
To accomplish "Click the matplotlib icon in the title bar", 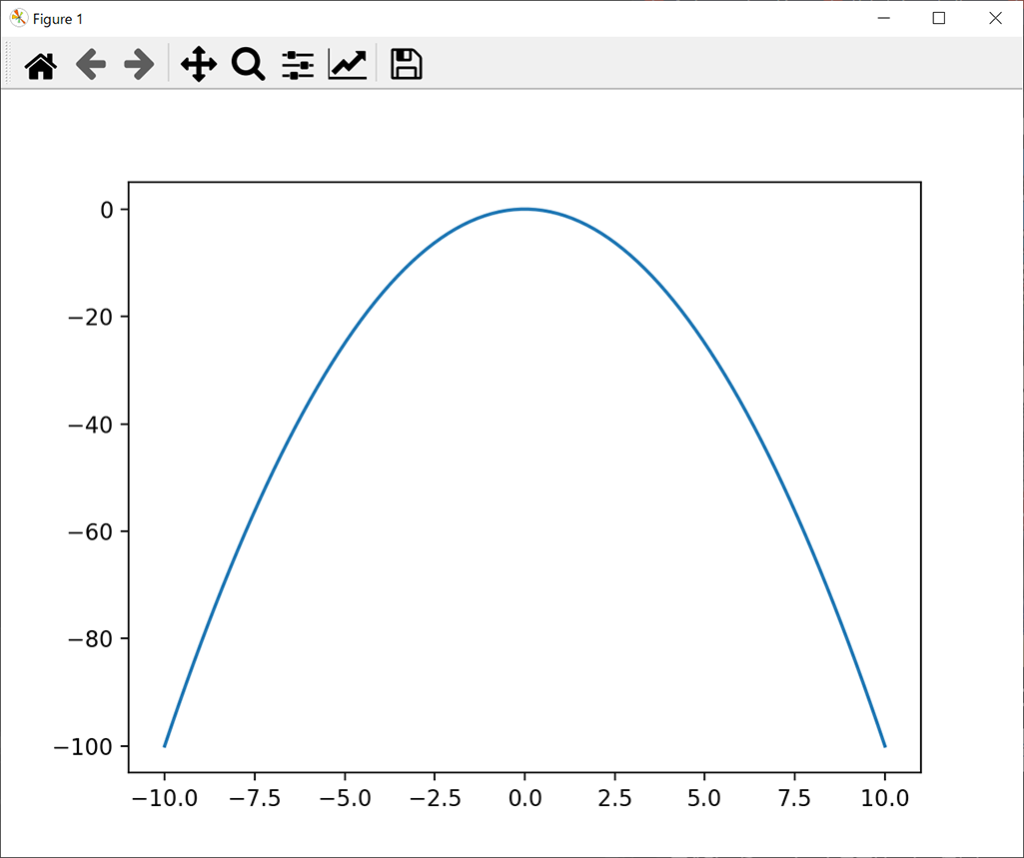I will click(x=18, y=18).
